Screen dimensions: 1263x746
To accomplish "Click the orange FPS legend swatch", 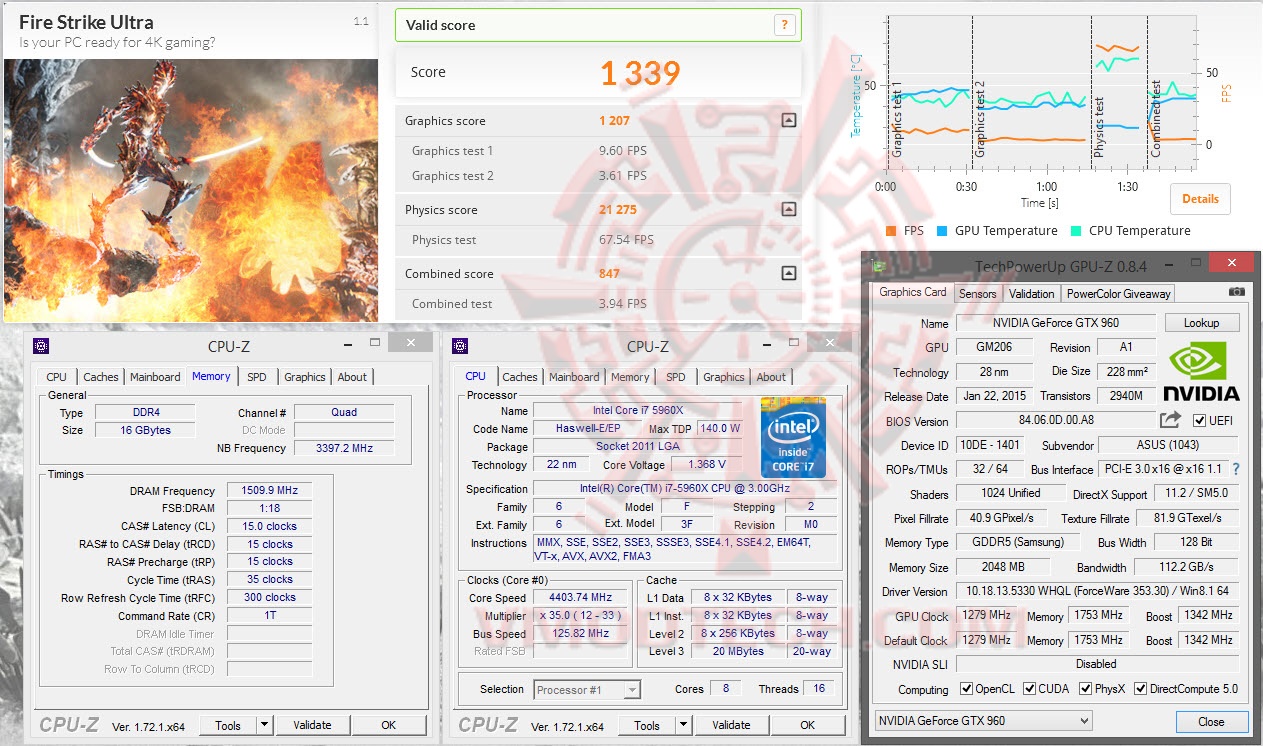I will click(x=891, y=231).
